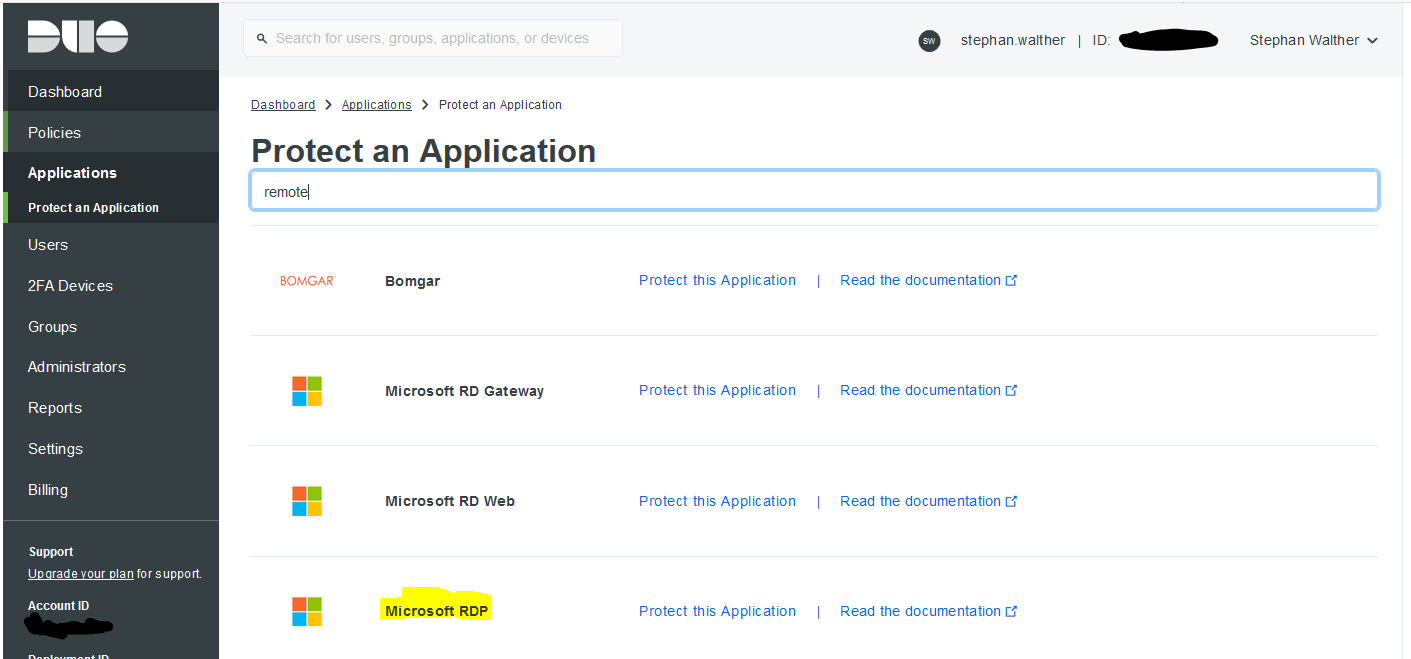Click the Microsoft RD Gateway logo icon
This screenshot has width=1411, height=659.
pyautogui.click(x=307, y=391)
